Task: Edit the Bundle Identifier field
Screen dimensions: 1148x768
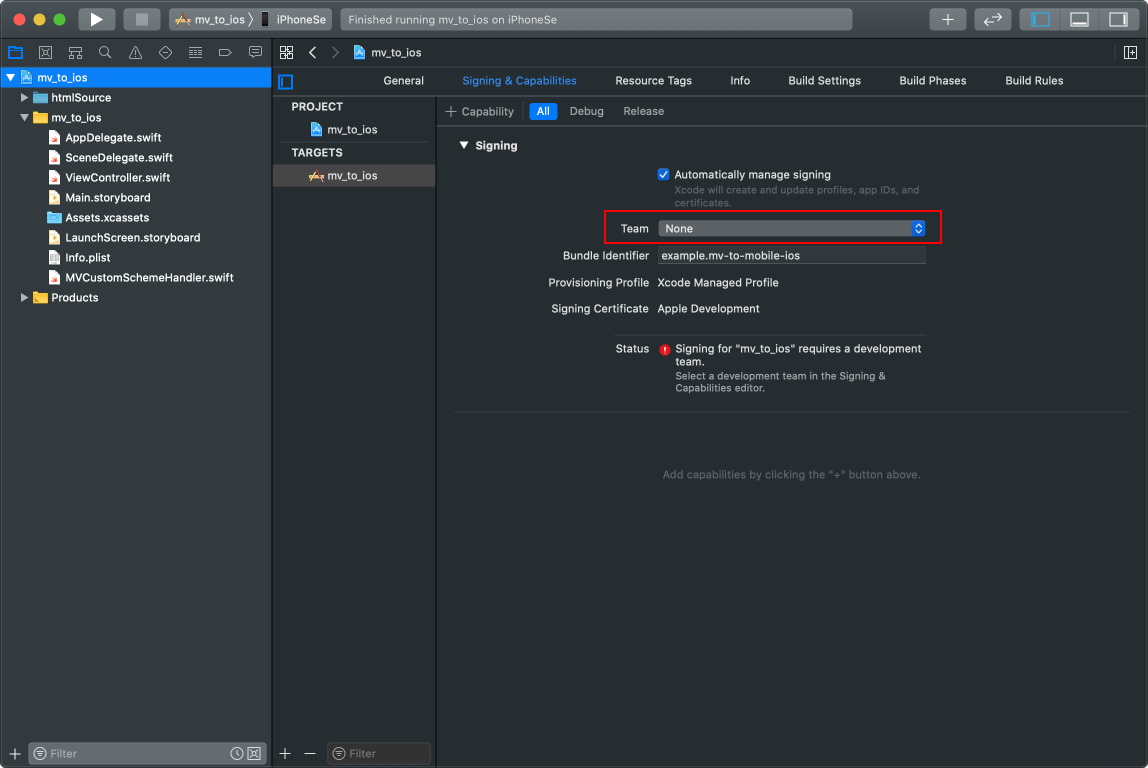Action: pyautogui.click(x=791, y=256)
